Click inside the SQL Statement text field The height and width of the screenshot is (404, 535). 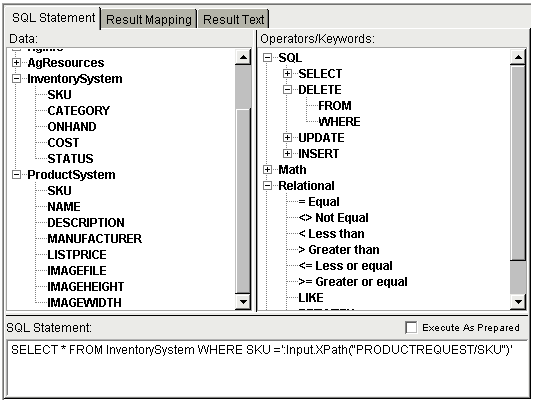(x=267, y=369)
